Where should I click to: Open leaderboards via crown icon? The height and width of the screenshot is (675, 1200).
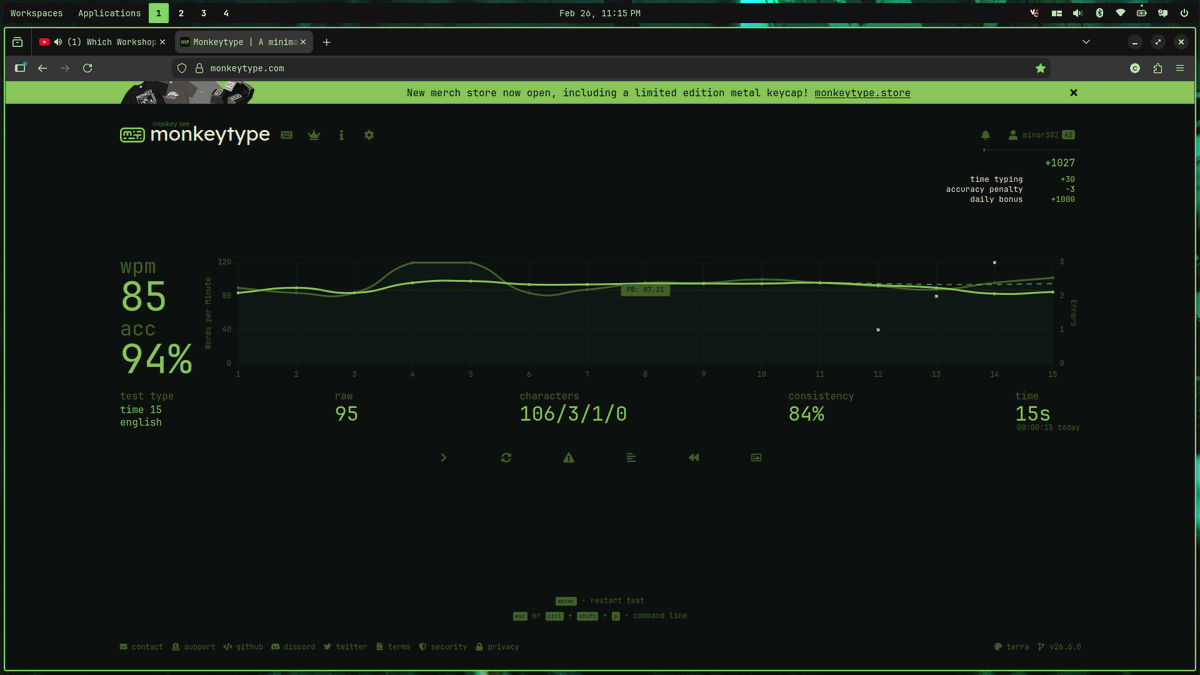[314, 135]
